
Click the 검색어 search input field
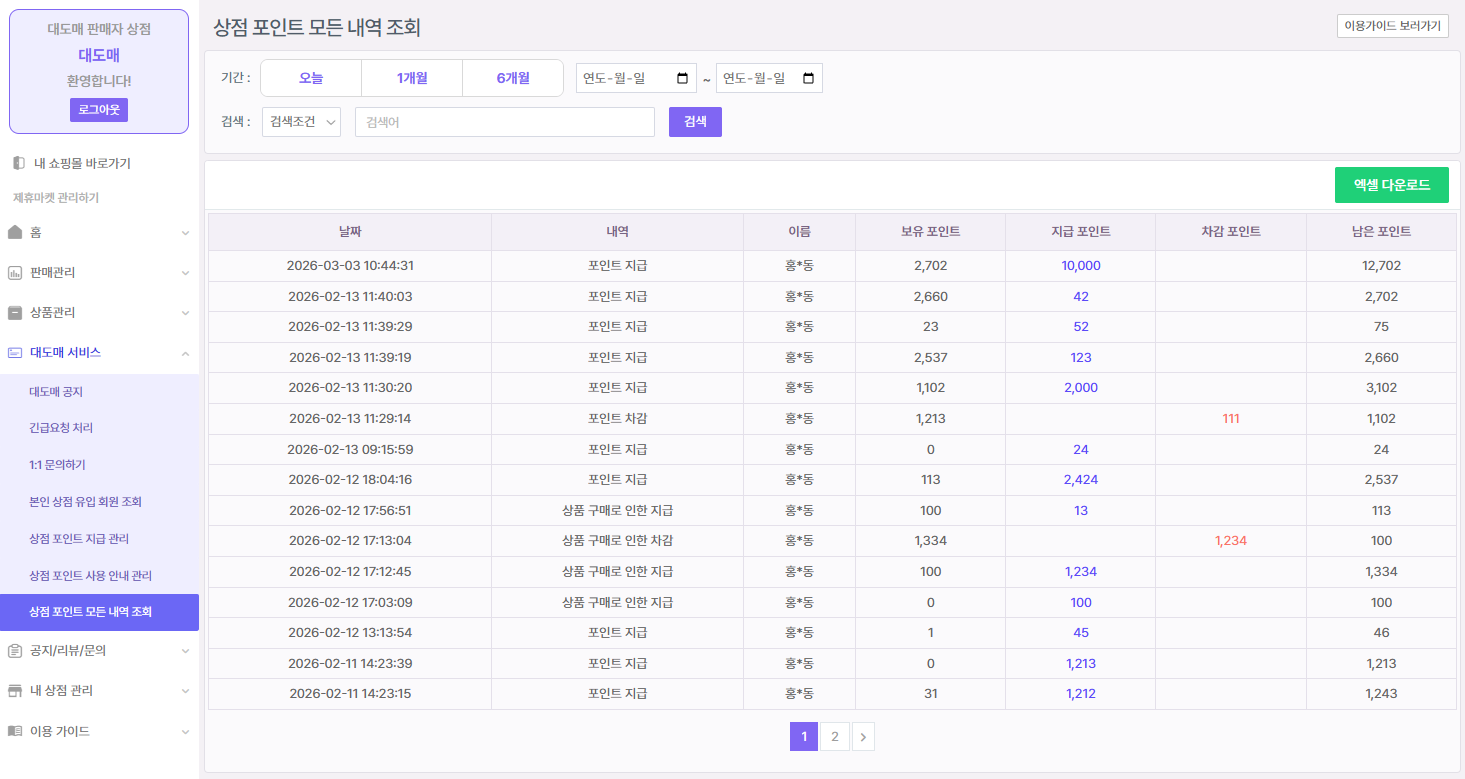[504, 122]
